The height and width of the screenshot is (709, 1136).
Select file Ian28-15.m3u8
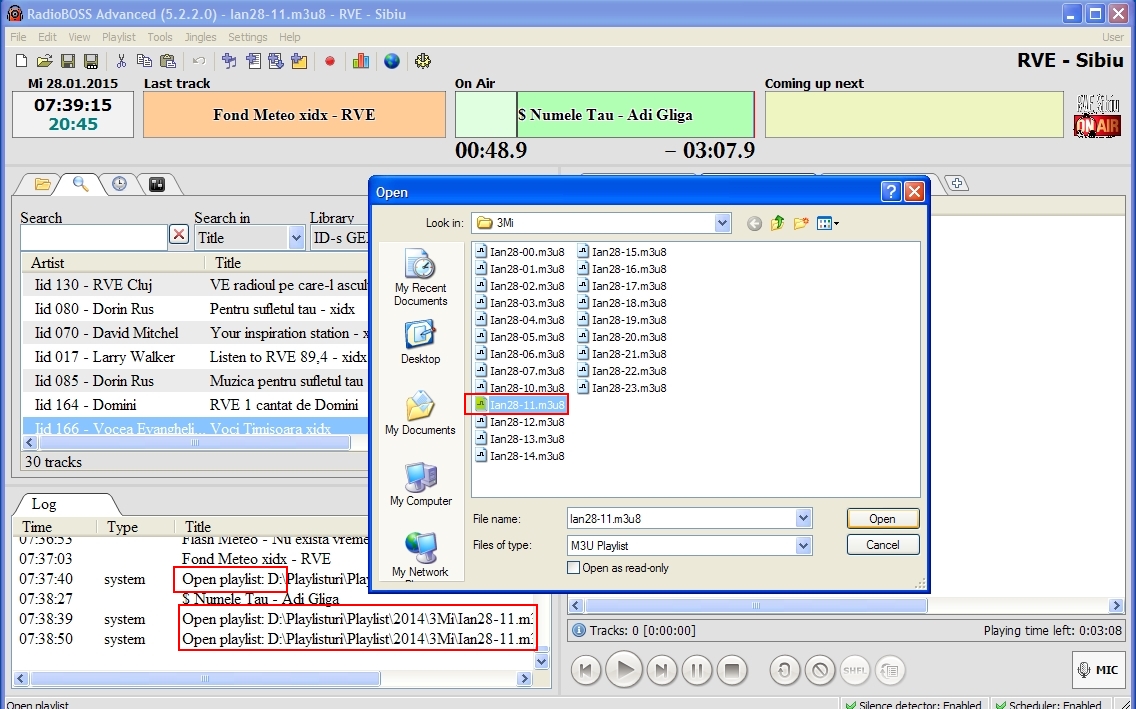click(622, 252)
